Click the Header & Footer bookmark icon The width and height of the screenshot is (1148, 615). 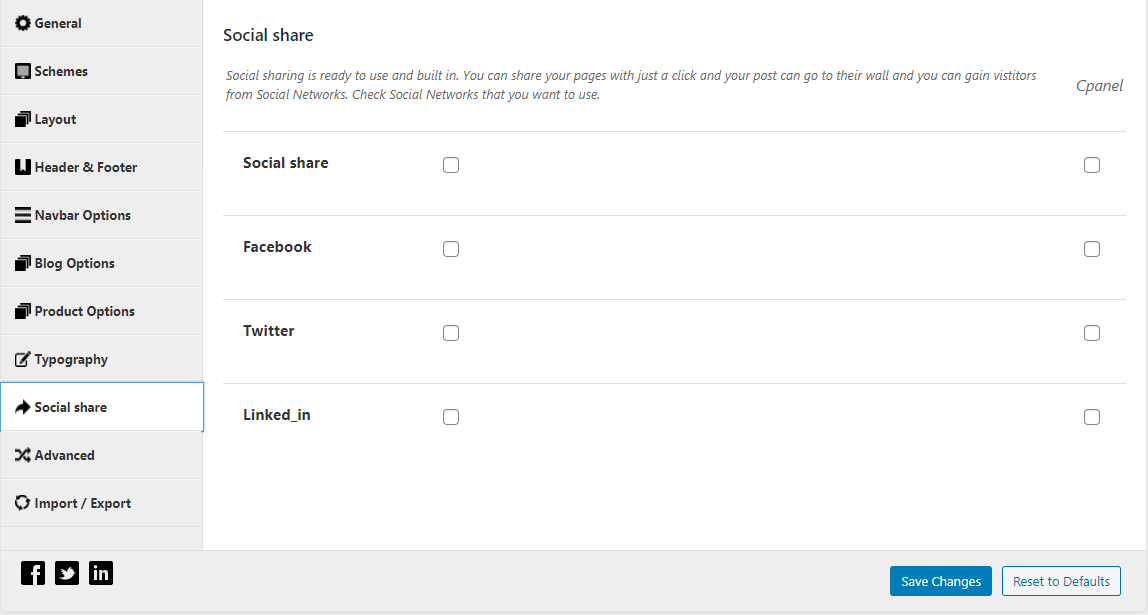[x=23, y=167]
